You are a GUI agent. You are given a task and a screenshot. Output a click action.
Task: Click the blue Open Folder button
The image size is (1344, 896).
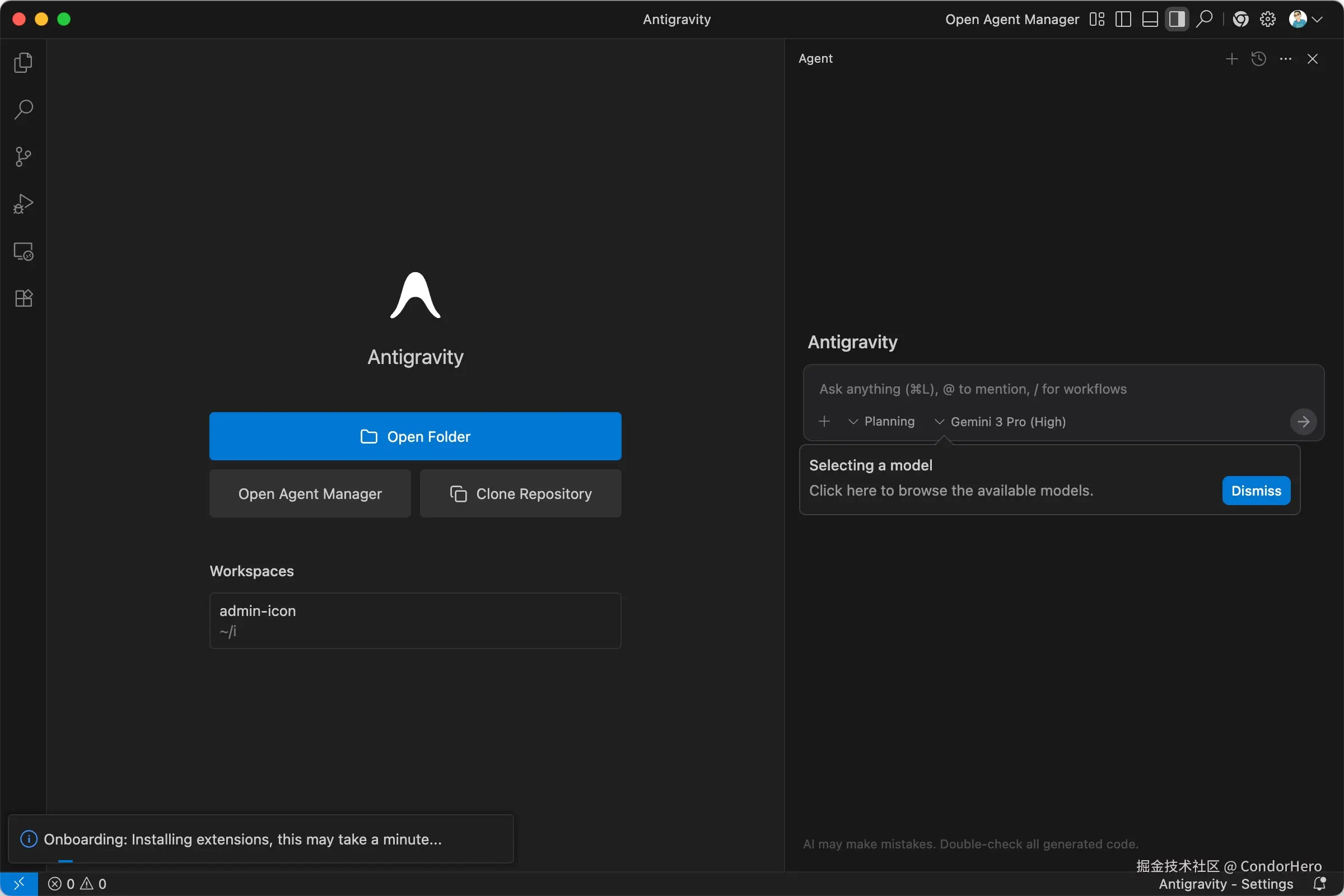click(415, 436)
